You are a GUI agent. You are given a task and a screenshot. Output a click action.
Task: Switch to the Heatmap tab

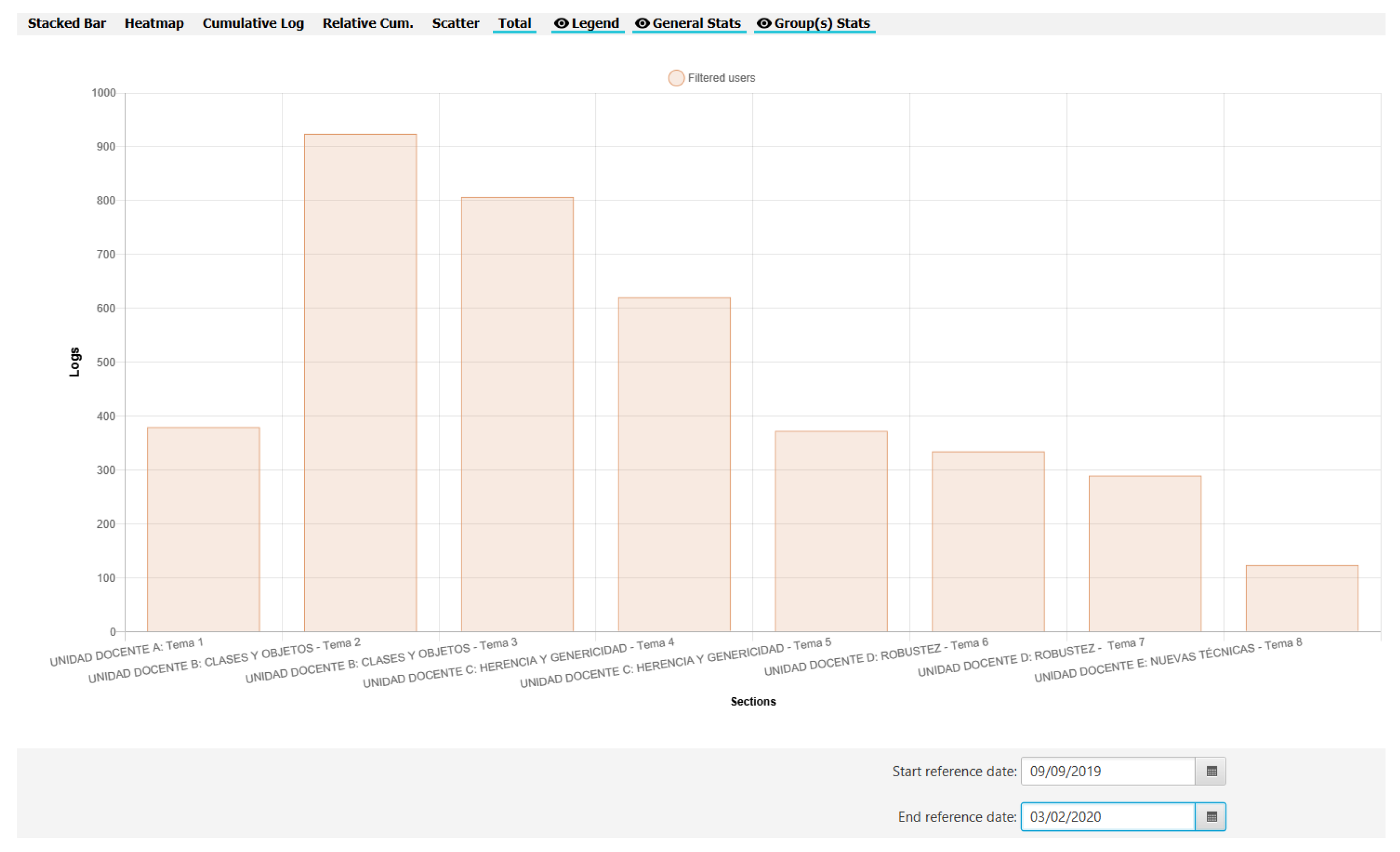[x=154, y=23]
